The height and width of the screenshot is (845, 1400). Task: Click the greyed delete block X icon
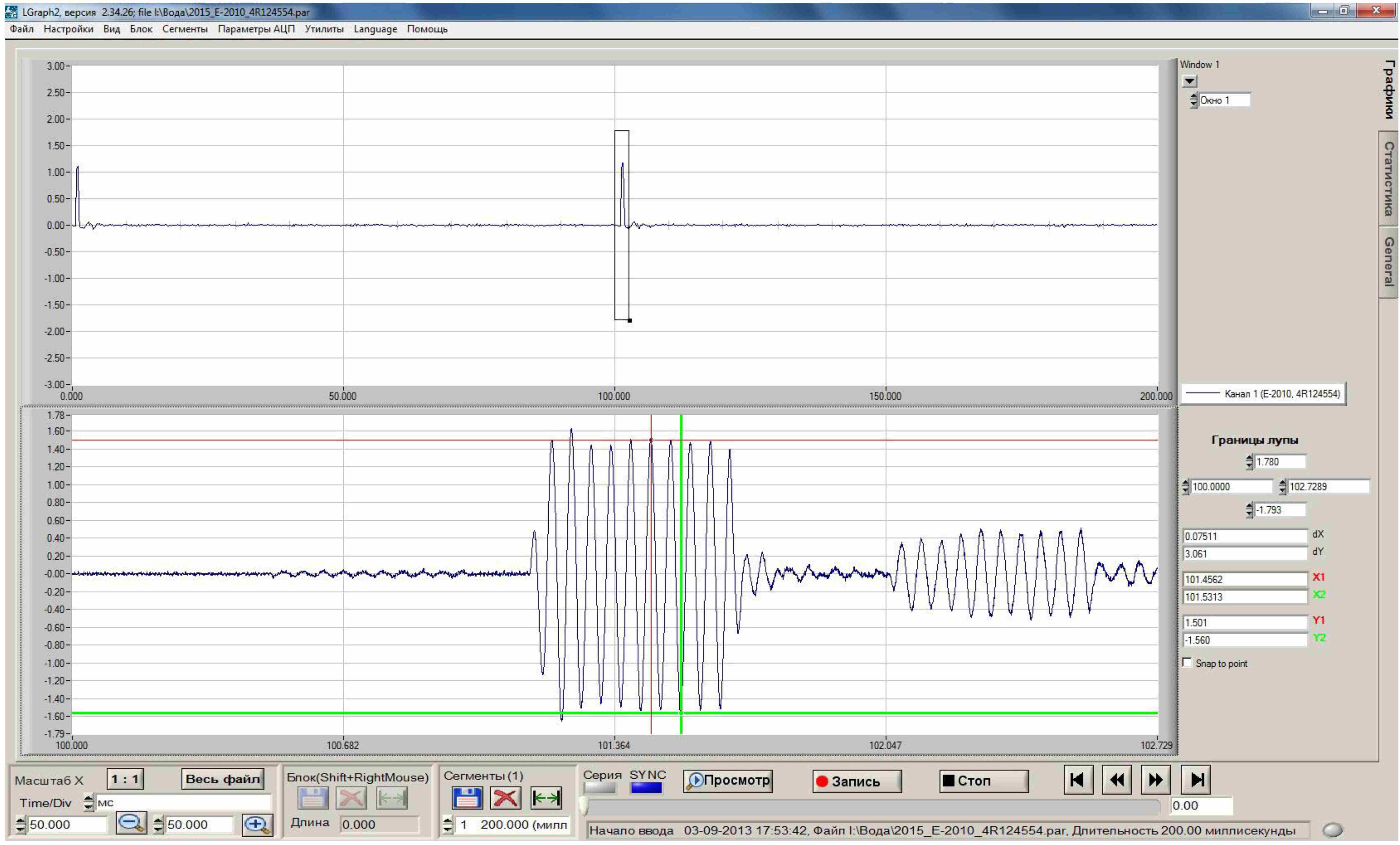pos(351,798)
